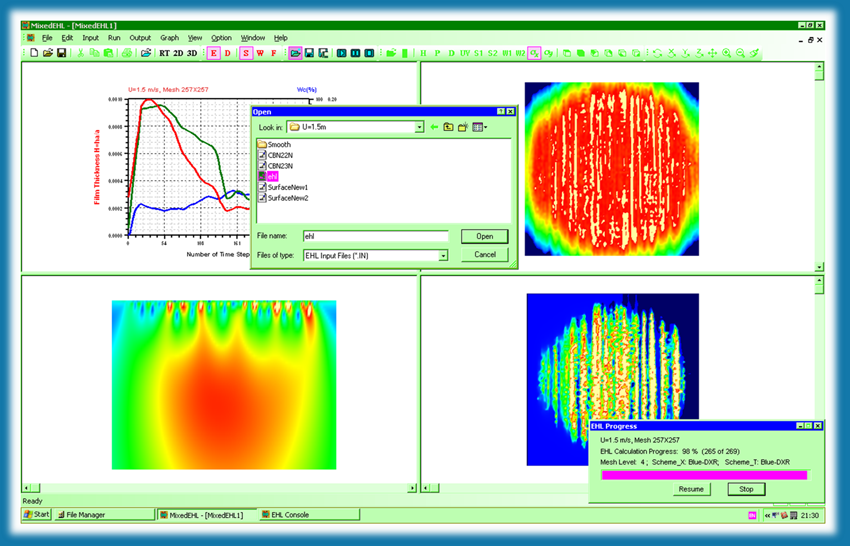Click the Stop square control icon
Screen dimensions: 850x546
point(369,53)
